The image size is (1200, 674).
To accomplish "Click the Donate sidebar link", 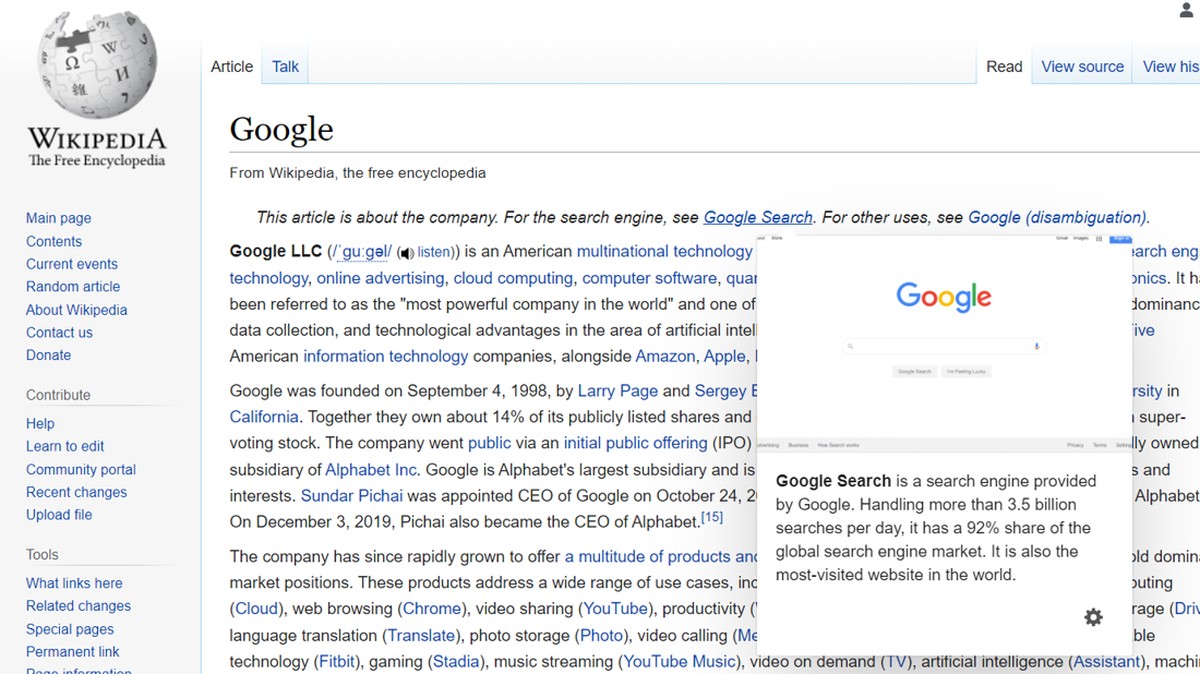I will coord(48,355).
